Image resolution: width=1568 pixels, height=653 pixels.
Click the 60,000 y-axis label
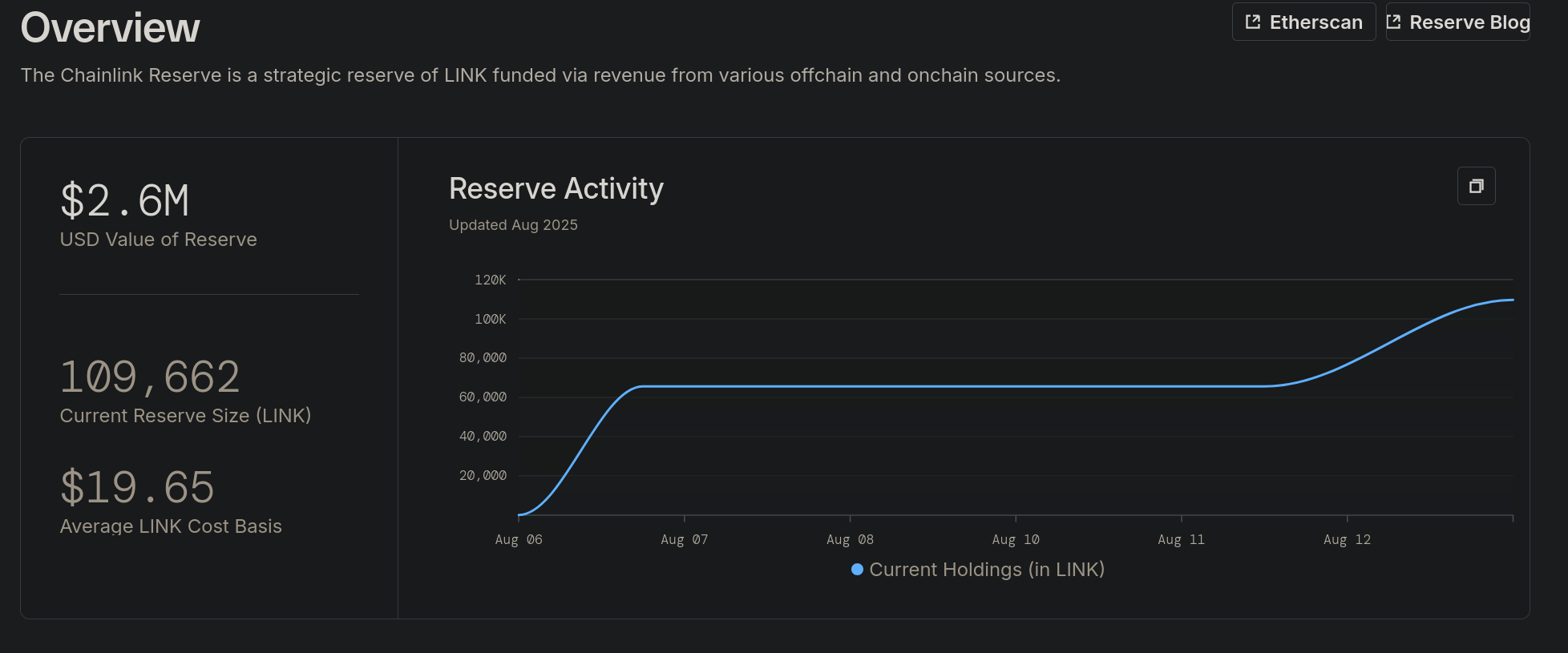483,397
